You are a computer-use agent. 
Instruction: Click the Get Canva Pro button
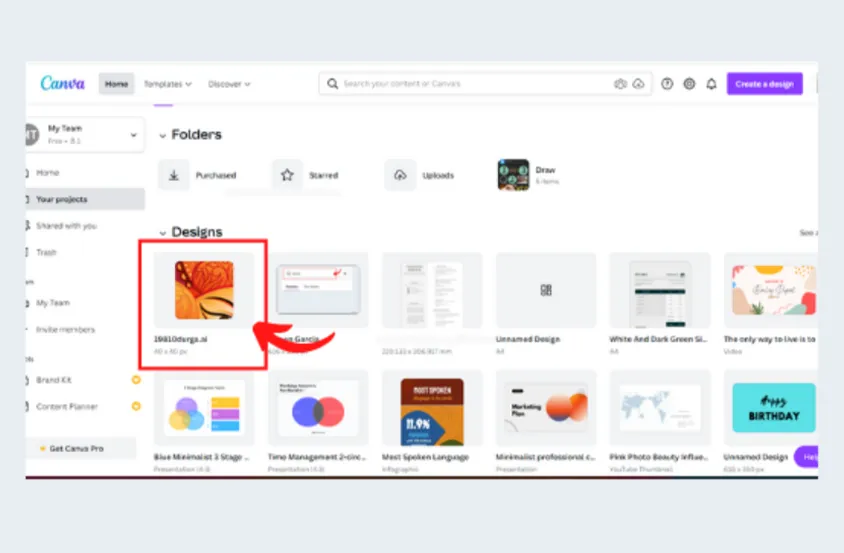click(81, 448)
